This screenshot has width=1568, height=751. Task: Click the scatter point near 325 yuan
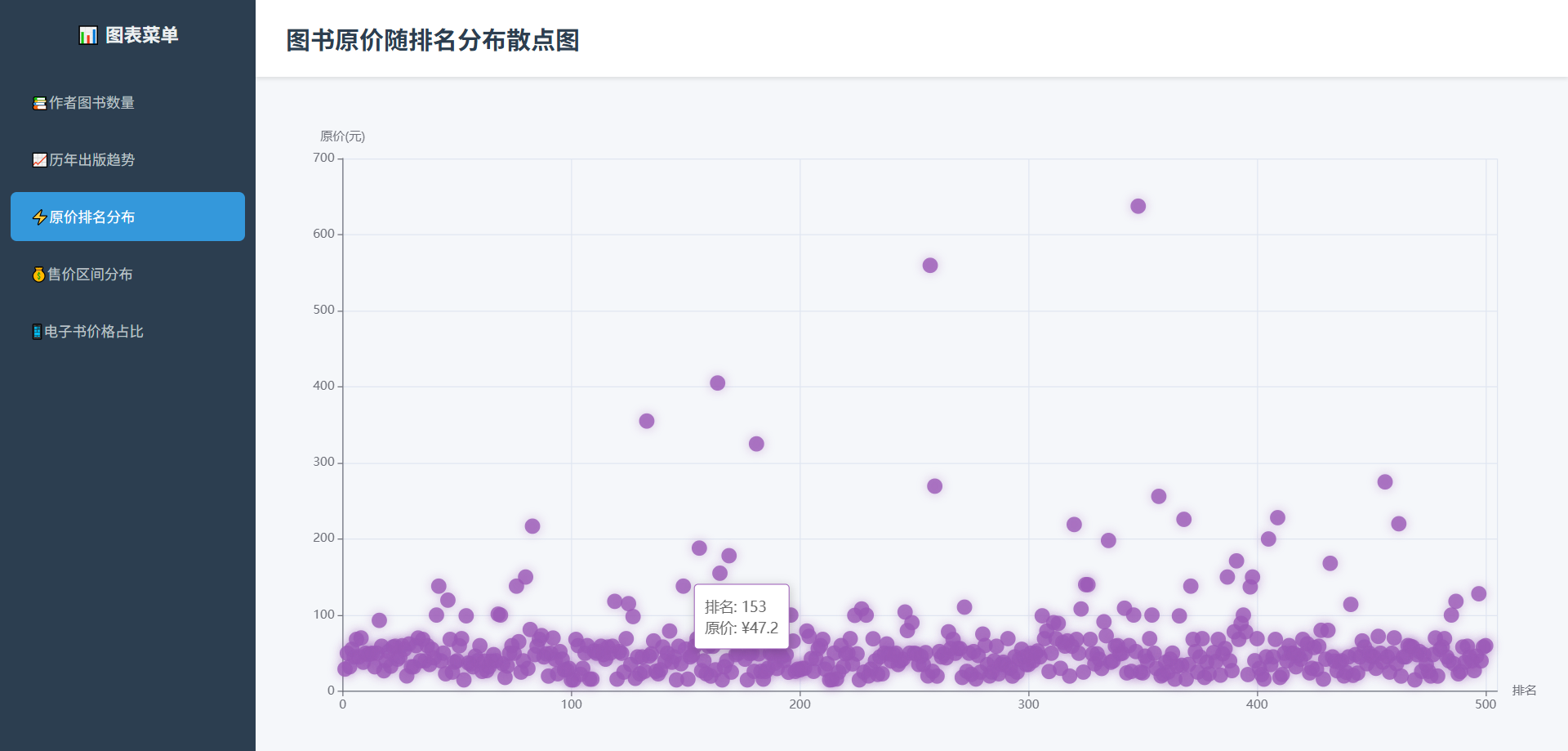point(756,444)
